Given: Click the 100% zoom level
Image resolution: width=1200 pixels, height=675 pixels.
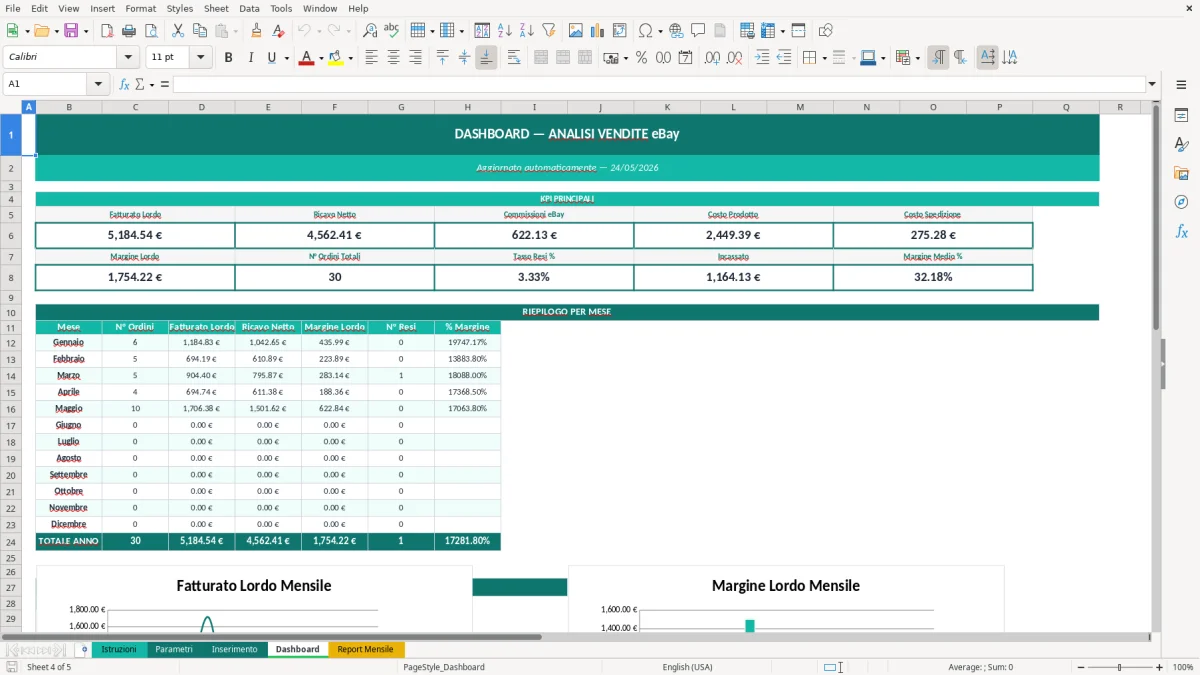Looking at the screenshot, I should 1182,667.
